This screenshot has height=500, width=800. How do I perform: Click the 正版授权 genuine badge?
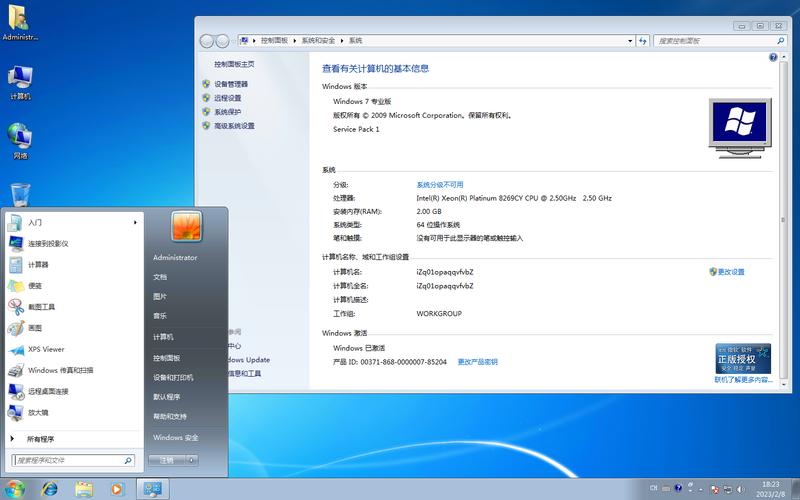[x=743, y=359]
